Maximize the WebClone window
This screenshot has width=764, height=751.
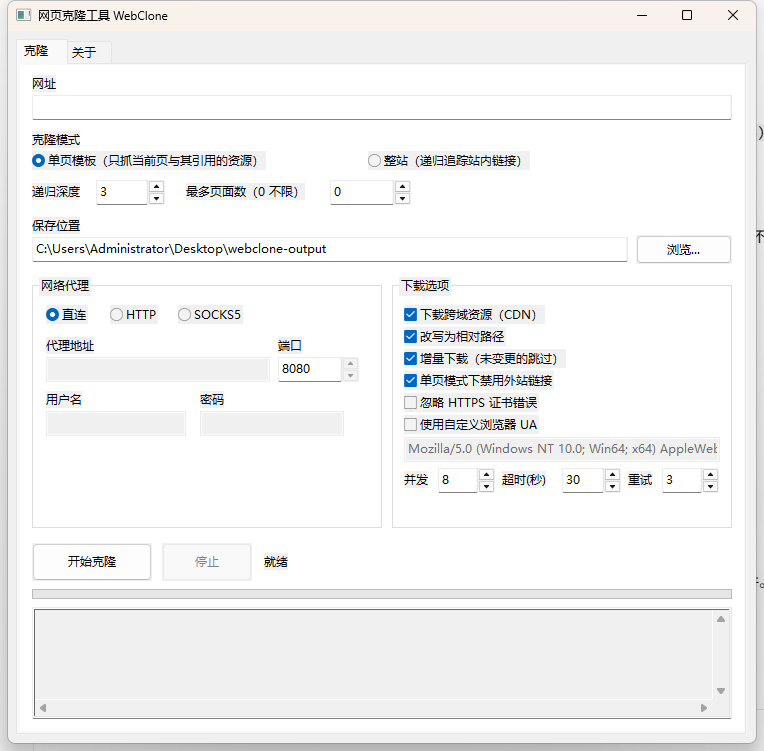coord(687,16)
